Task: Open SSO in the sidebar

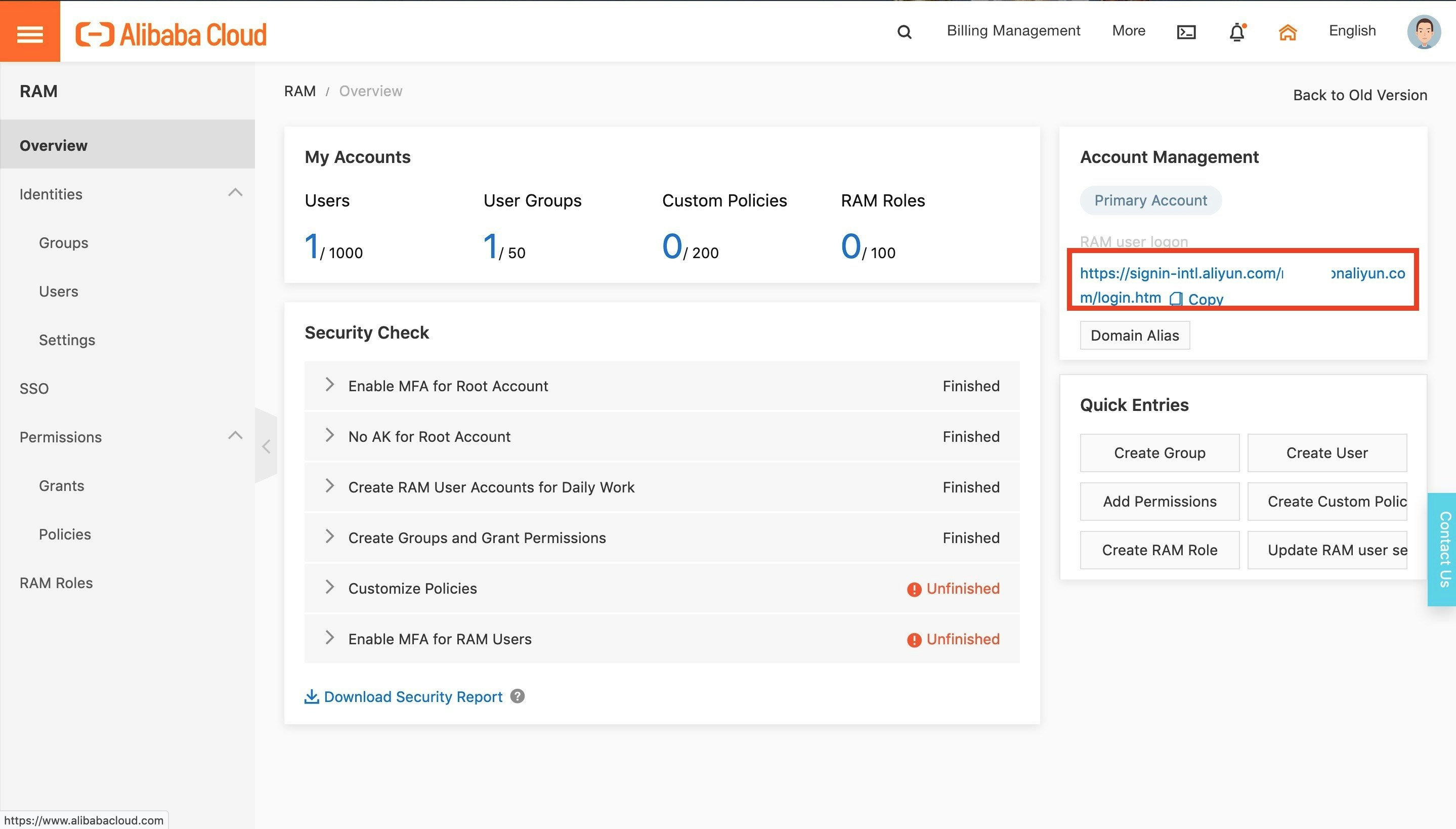Action: (34, 388)
